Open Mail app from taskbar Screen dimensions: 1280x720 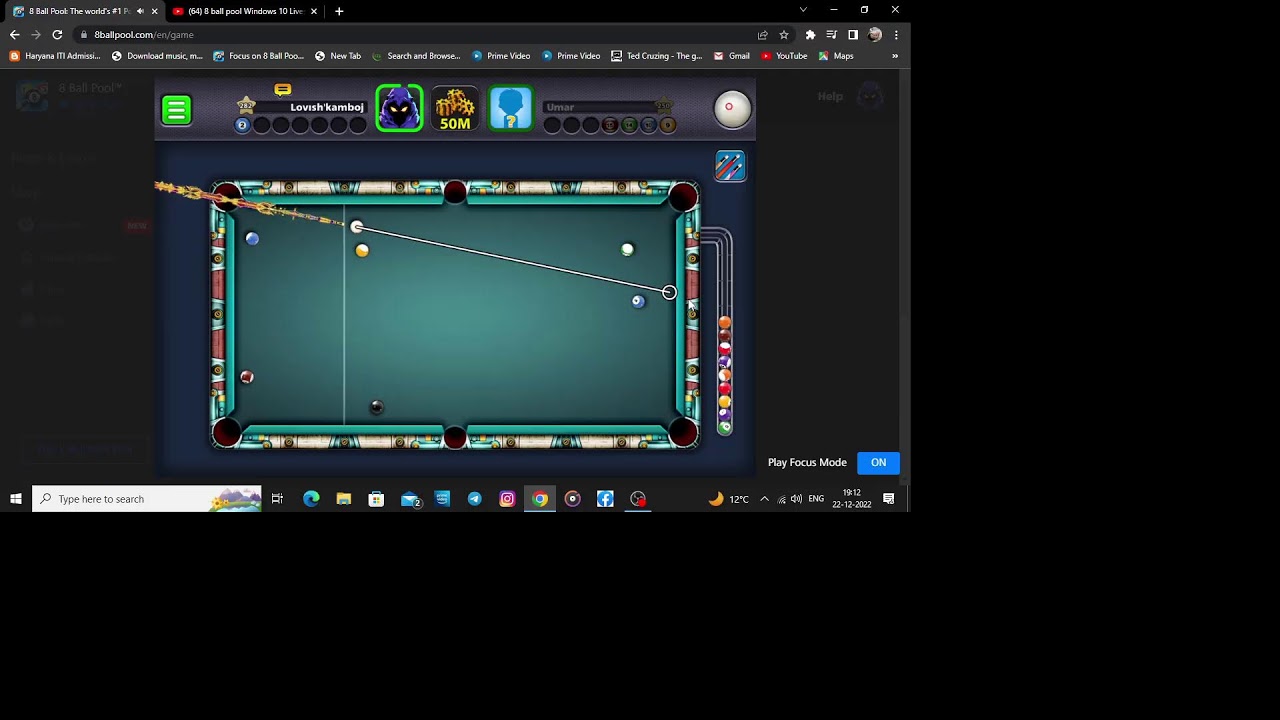click(410, 499)
